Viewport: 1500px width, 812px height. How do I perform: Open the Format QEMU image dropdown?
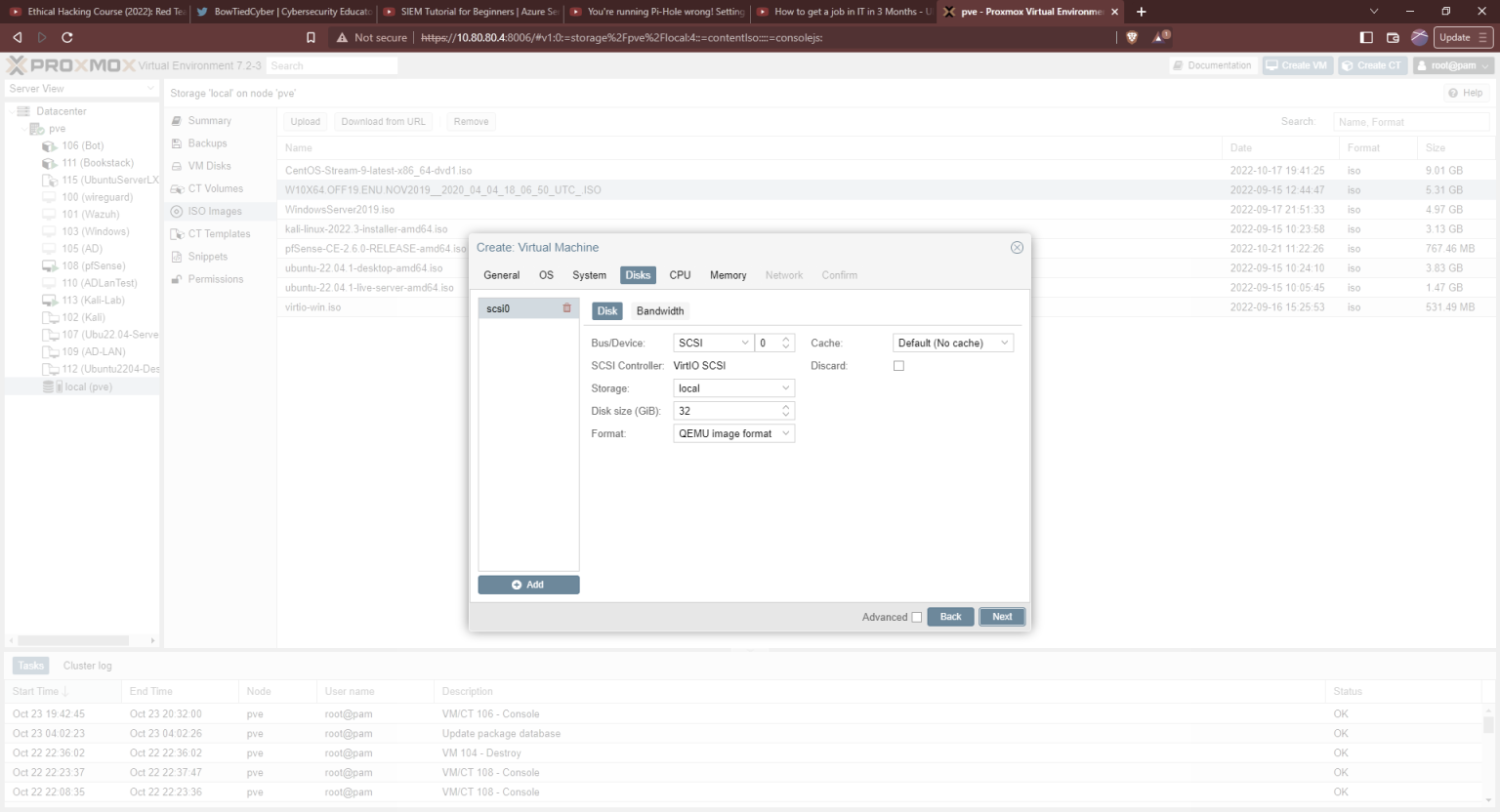pos(733,433)
